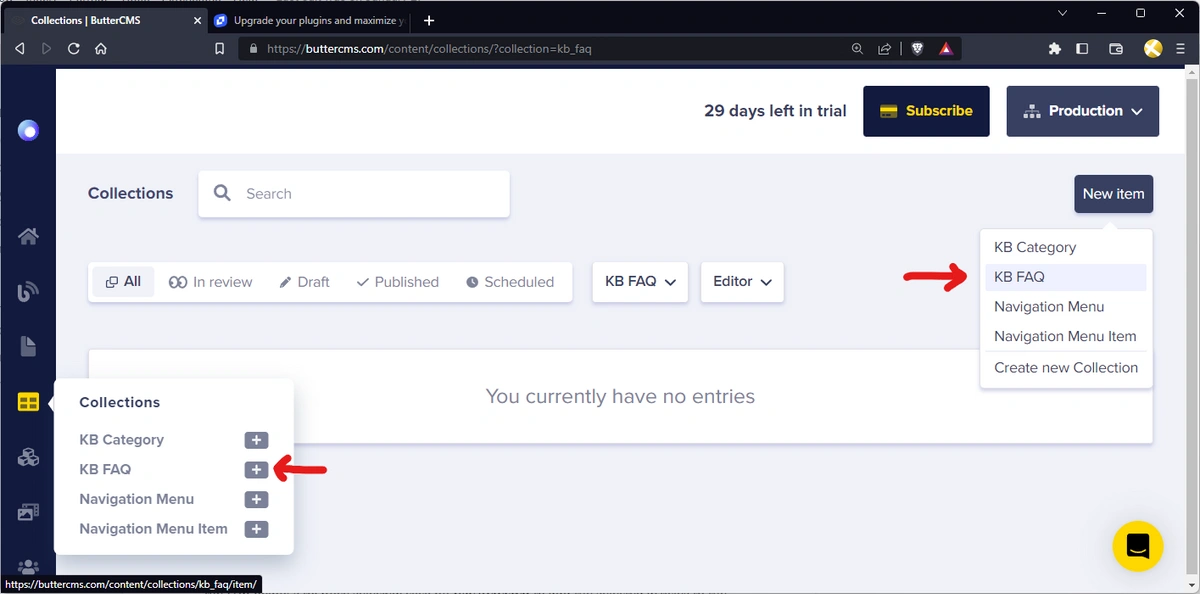Open the browser profile avatar
This screenshot has height=594, width=1200.
click(1153, 48)
